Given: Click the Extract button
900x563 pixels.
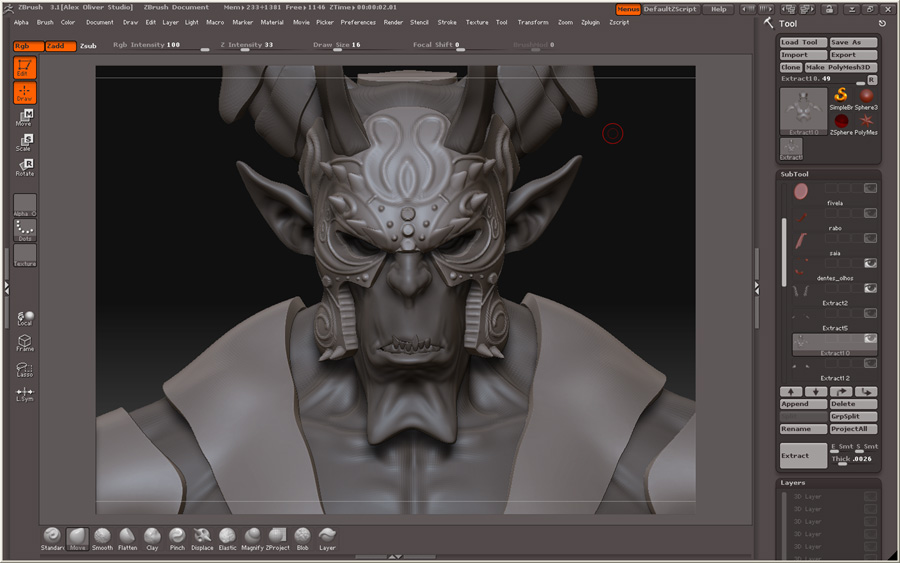Looking at the screenshot, I should coord(803,456).
